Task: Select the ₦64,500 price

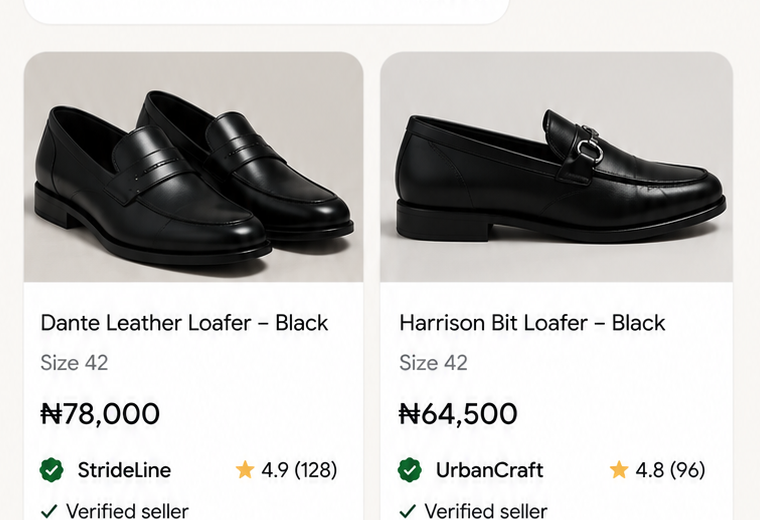Action: click(458, 414)
